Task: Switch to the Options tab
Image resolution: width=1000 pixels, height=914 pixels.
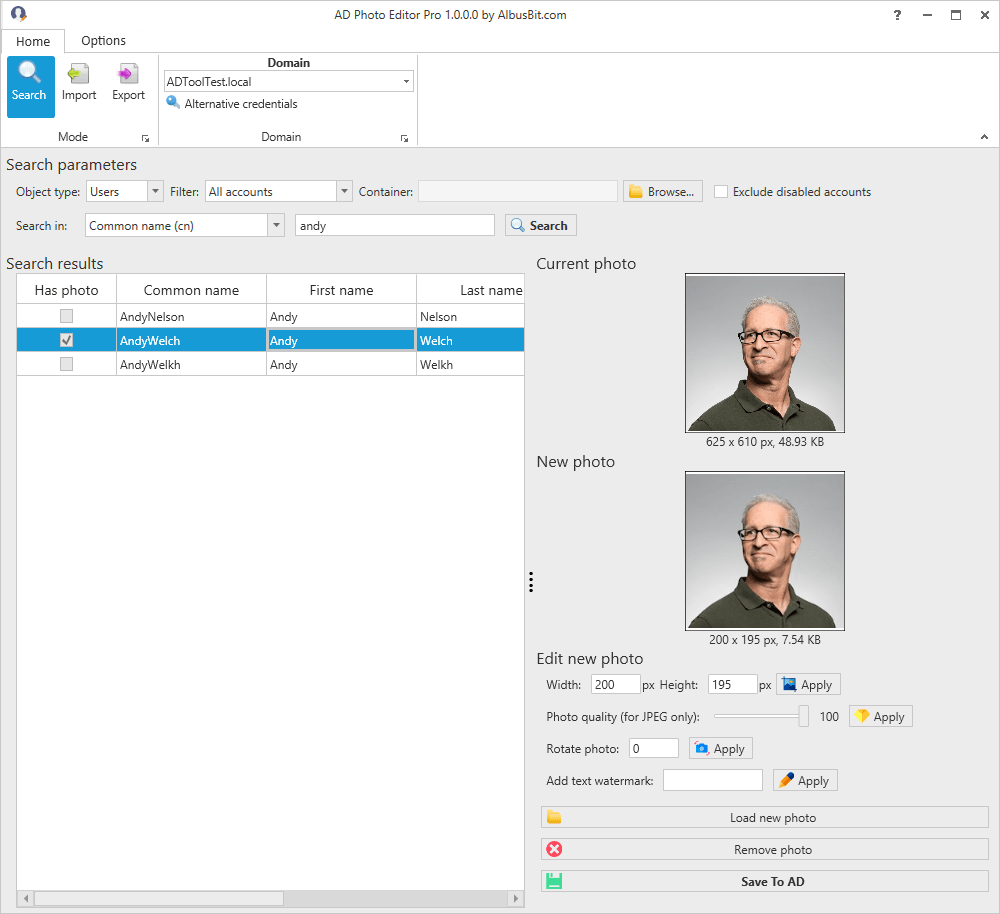Action: point(103,41)
